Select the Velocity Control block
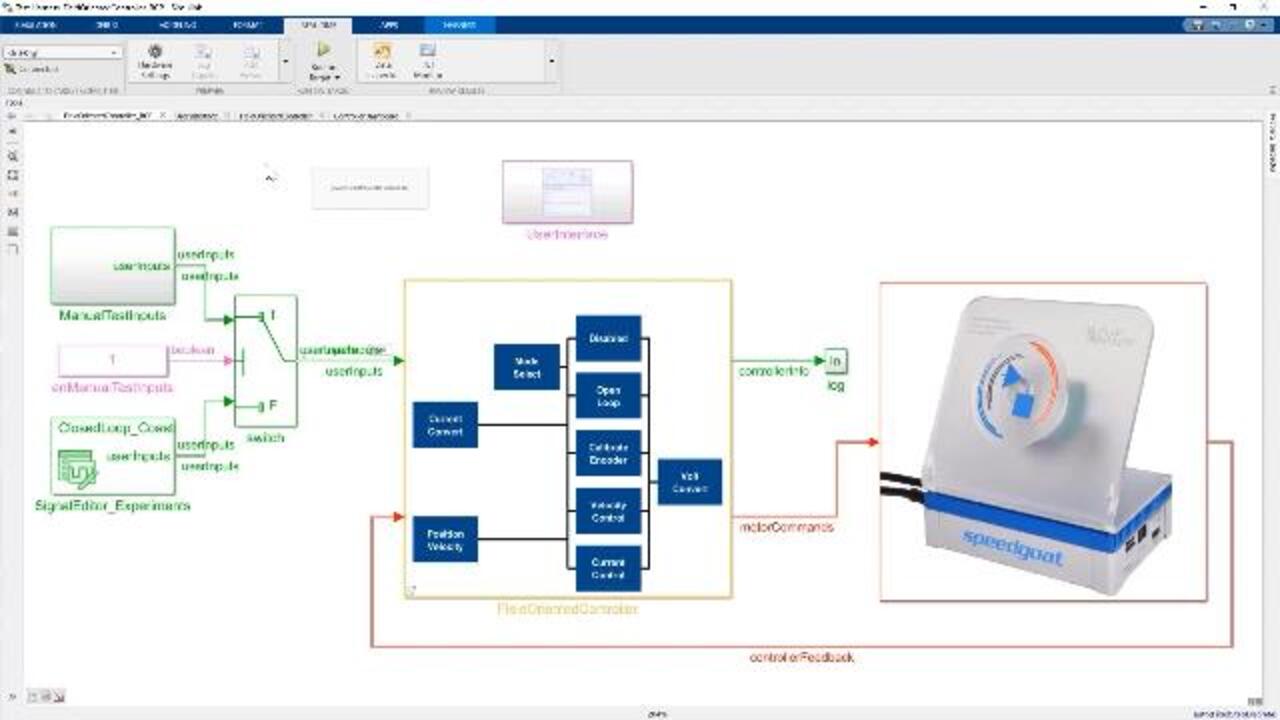This screenshot has height=720, width=1280. (x=608, y=511)
